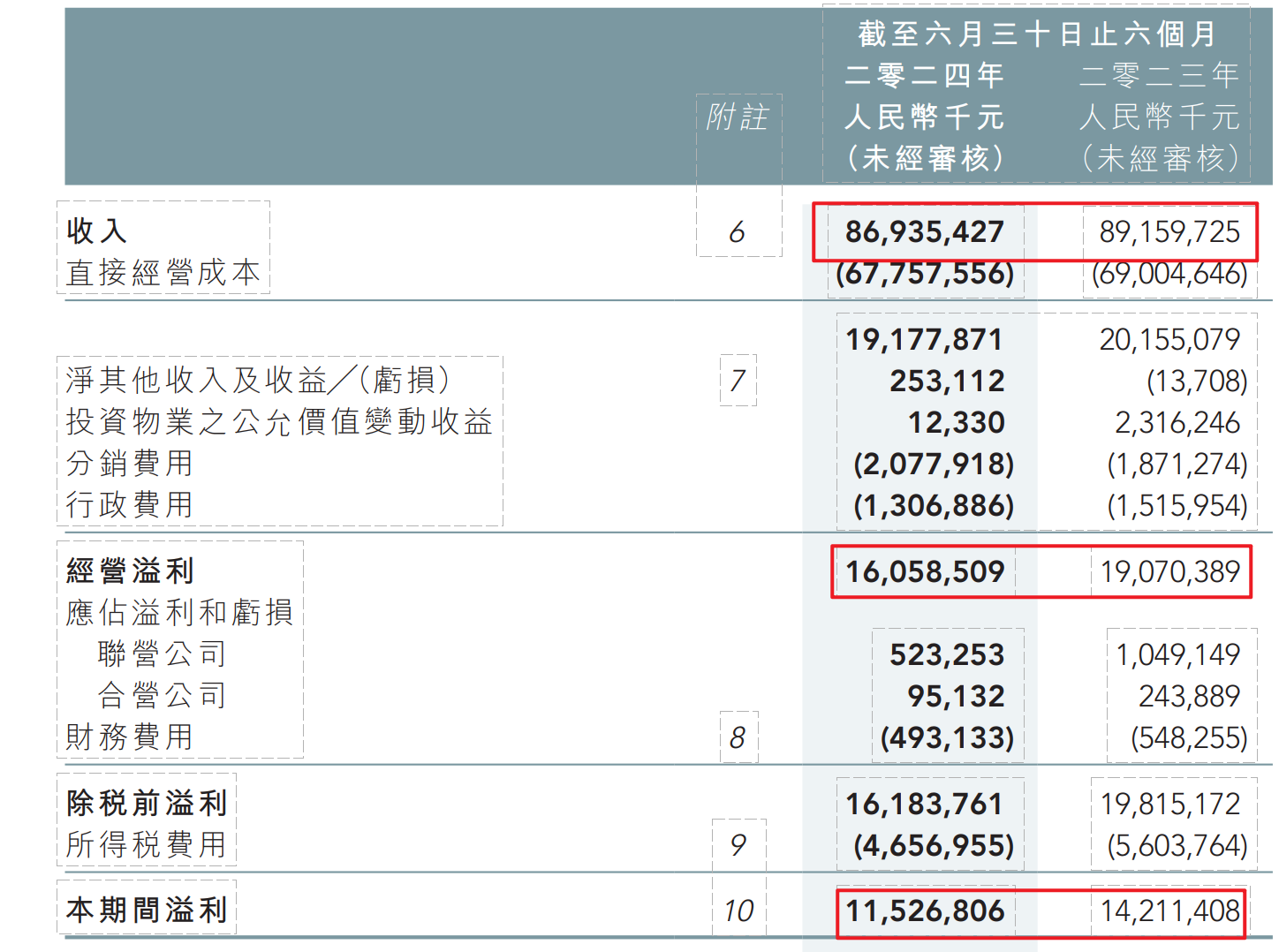Open note reference 6 beside 收入

click(x=737, y=232)
